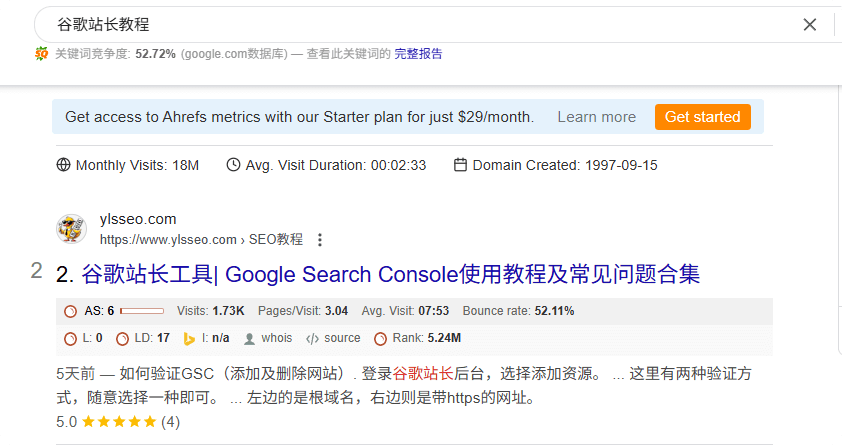Image resolution: width=842 pixels, height=445 pixels.
Task: Click the Semrush icon beside LD: 17
Action: click(122, 339)
